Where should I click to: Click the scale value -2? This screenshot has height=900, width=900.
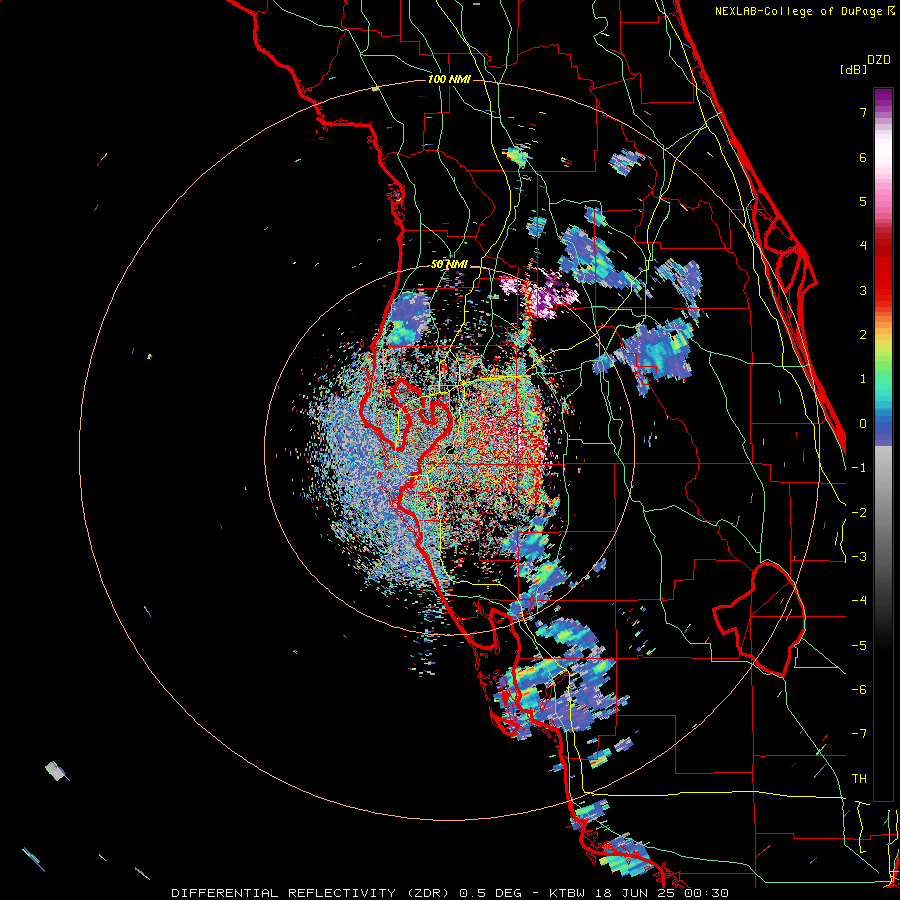(x=859, y=513)
